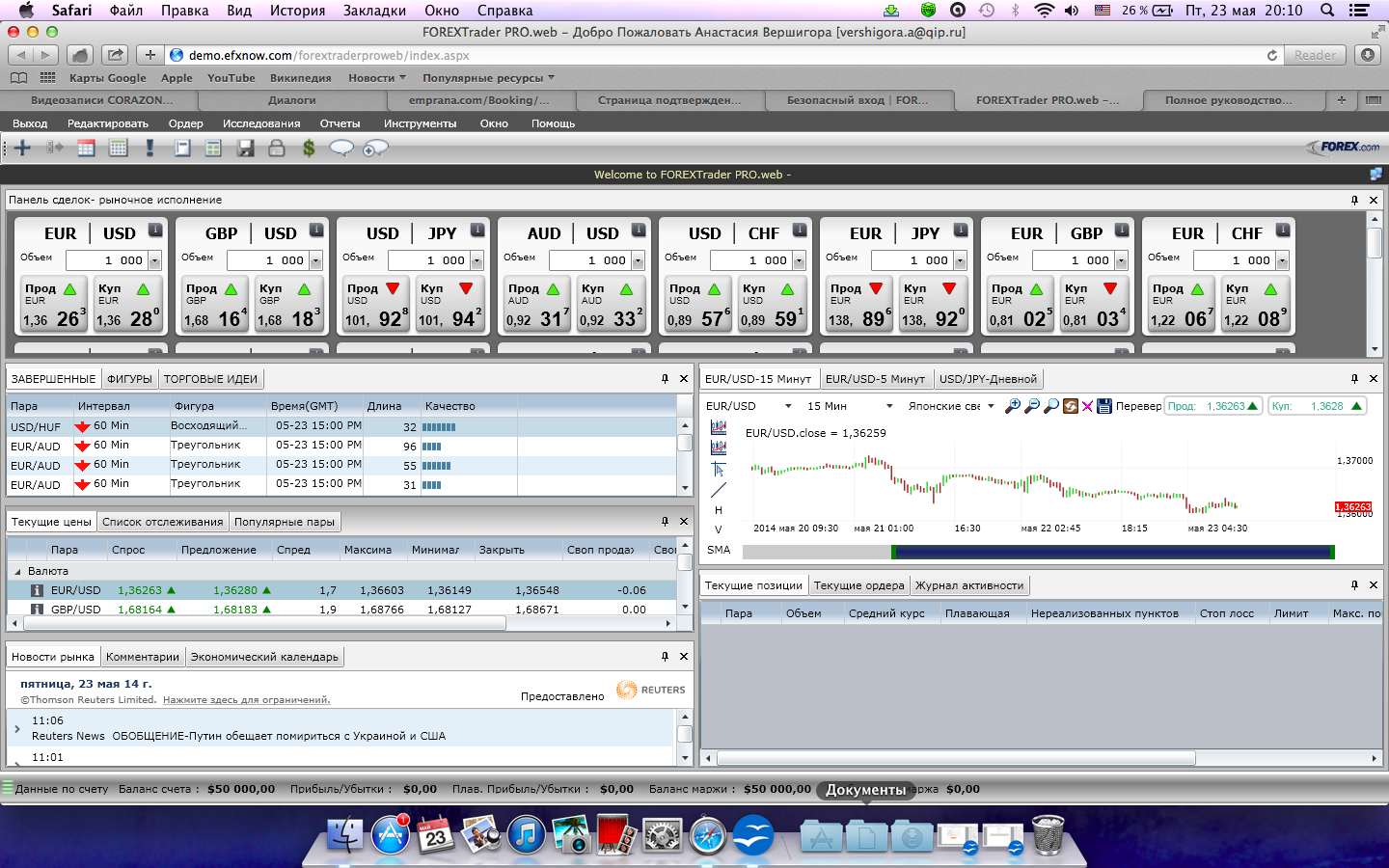Click the orange refresh chart icon
This screenshot has width=1389, height=868.
[x=1071, y=406]
